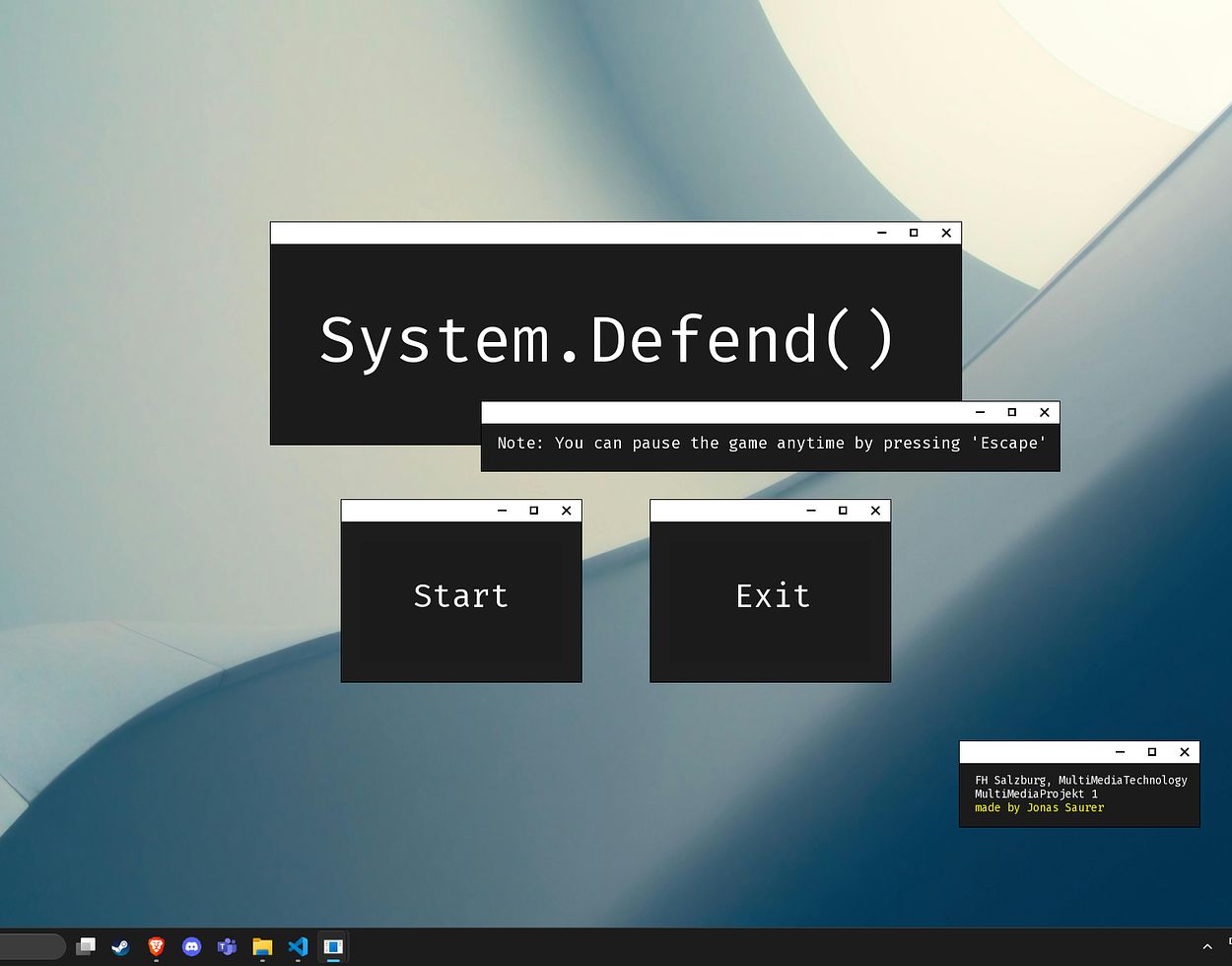Open Steam from the taskbar
The height and width of the screenshot is (966, 1232).
point(120,947)
